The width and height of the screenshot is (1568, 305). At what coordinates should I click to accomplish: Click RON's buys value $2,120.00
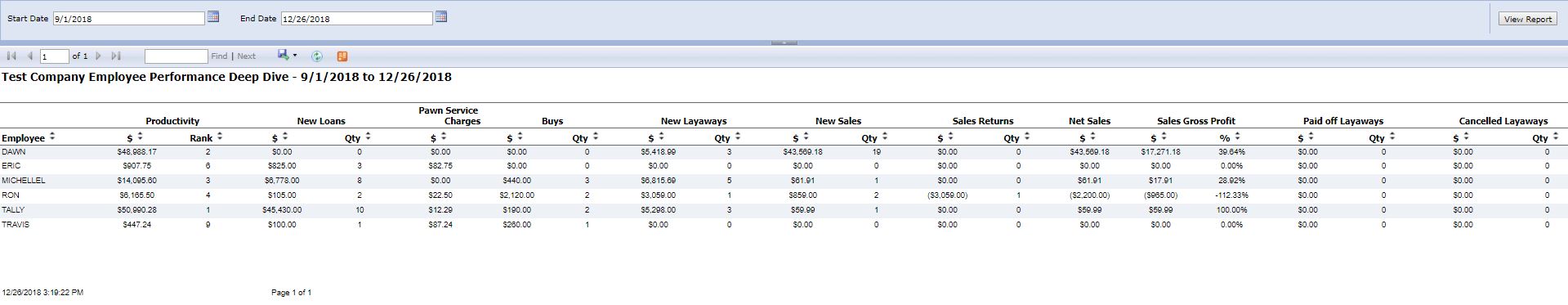516,195
